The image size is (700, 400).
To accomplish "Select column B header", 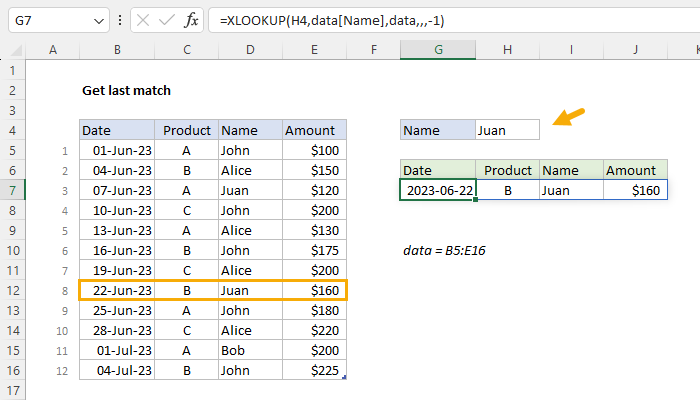I will [117, 50].
